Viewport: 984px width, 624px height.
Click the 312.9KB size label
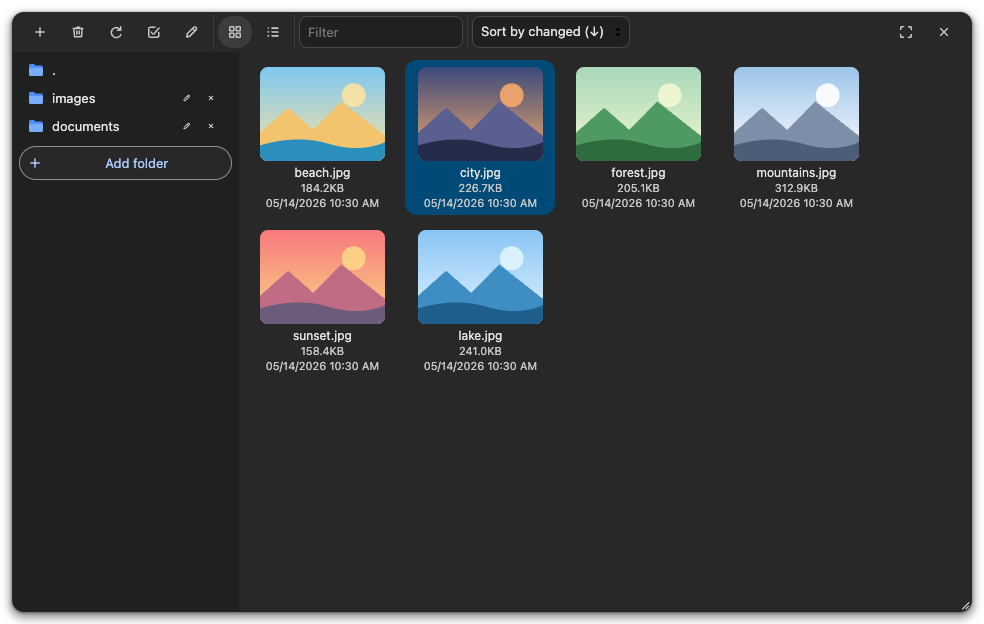[x=796, y=188]
